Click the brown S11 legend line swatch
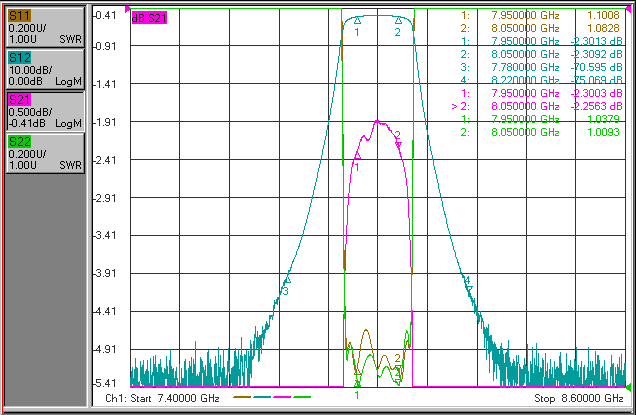 click(x=242, y=397)
